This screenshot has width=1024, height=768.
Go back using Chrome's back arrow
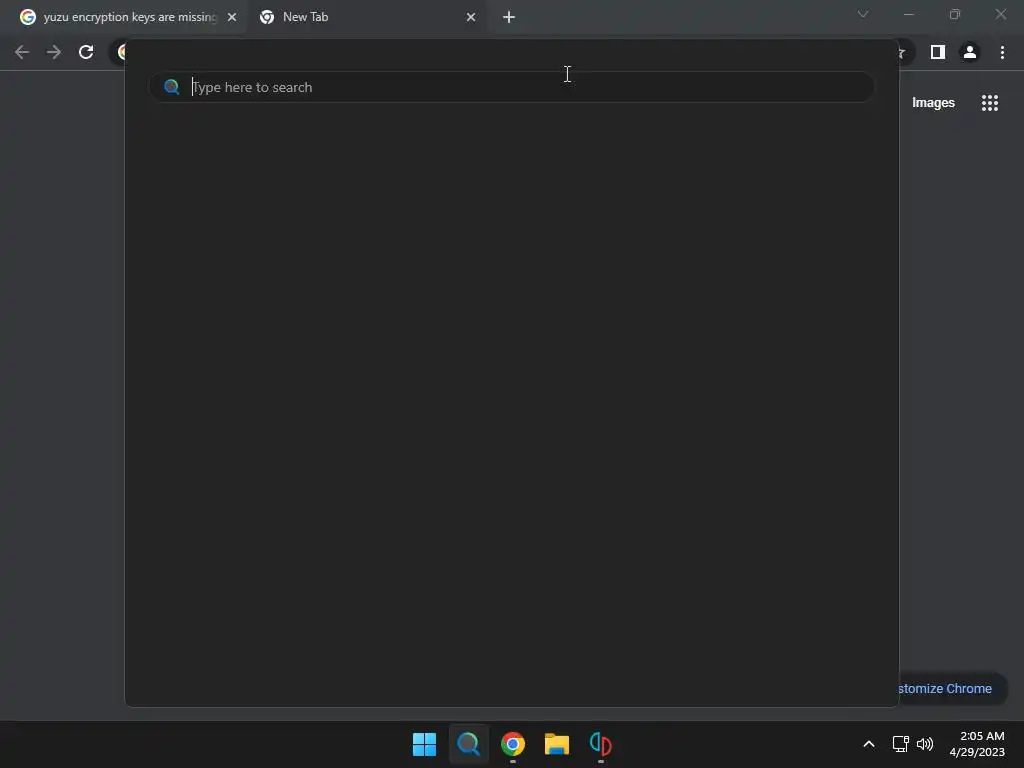[x=22, y=52]
